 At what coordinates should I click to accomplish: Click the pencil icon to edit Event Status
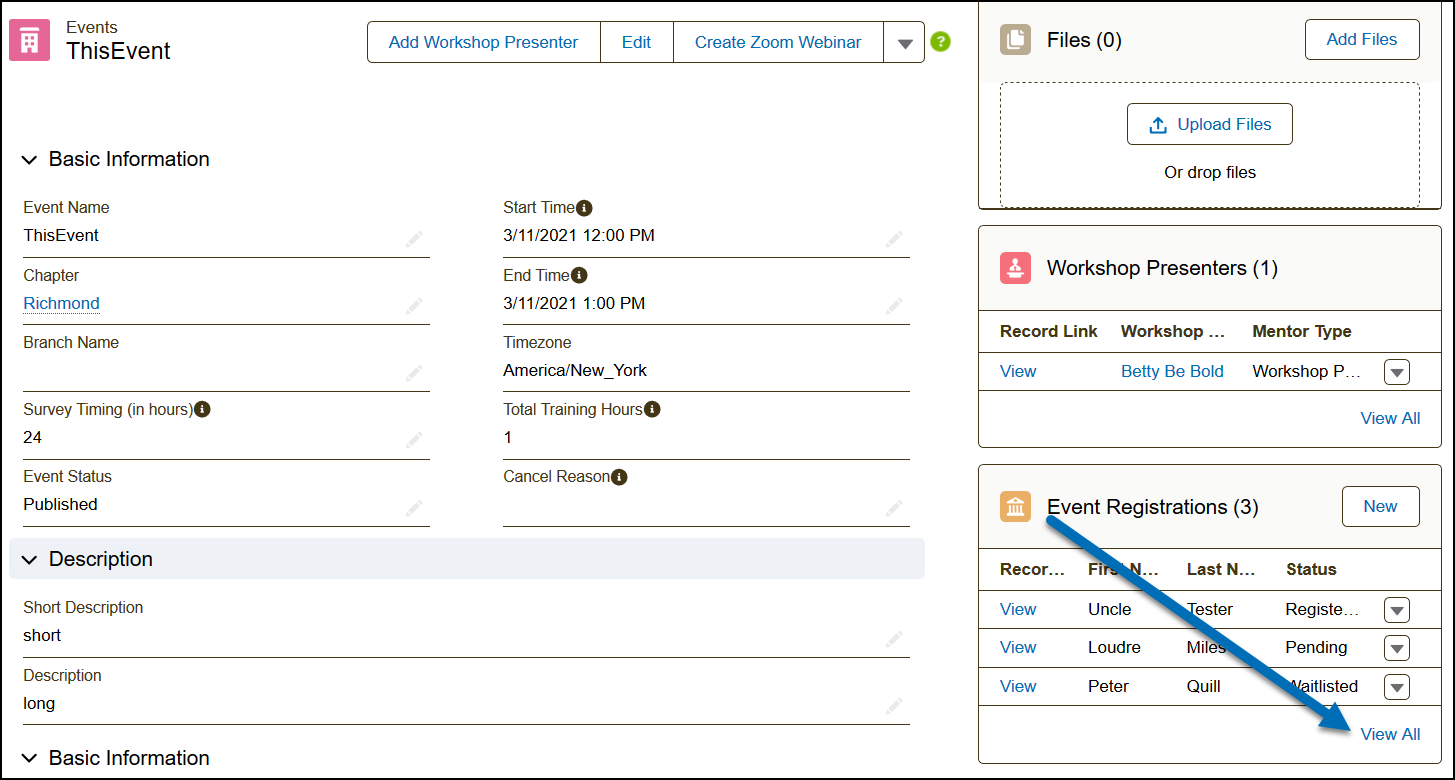[414, 508]
